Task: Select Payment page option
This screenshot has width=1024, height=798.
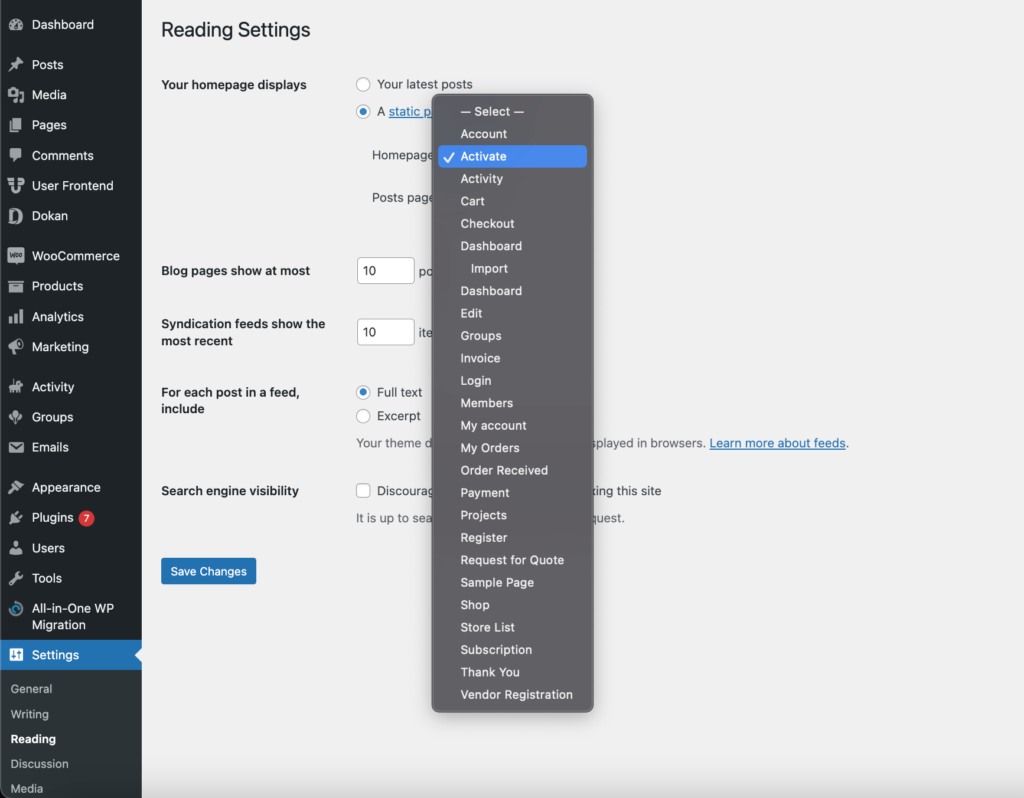Action: coord(513,493)
